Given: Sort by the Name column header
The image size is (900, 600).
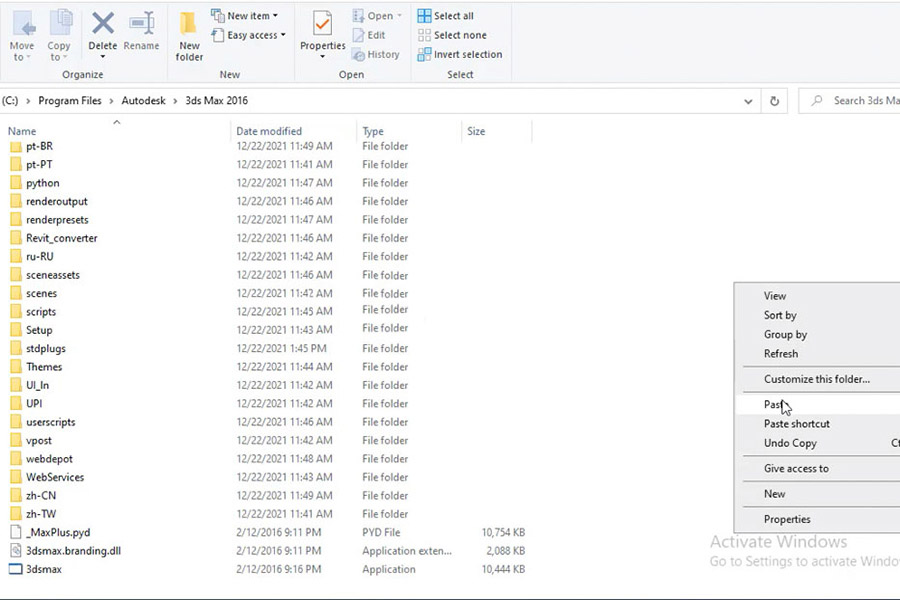Looking at the screenshot, I should 22,131.
